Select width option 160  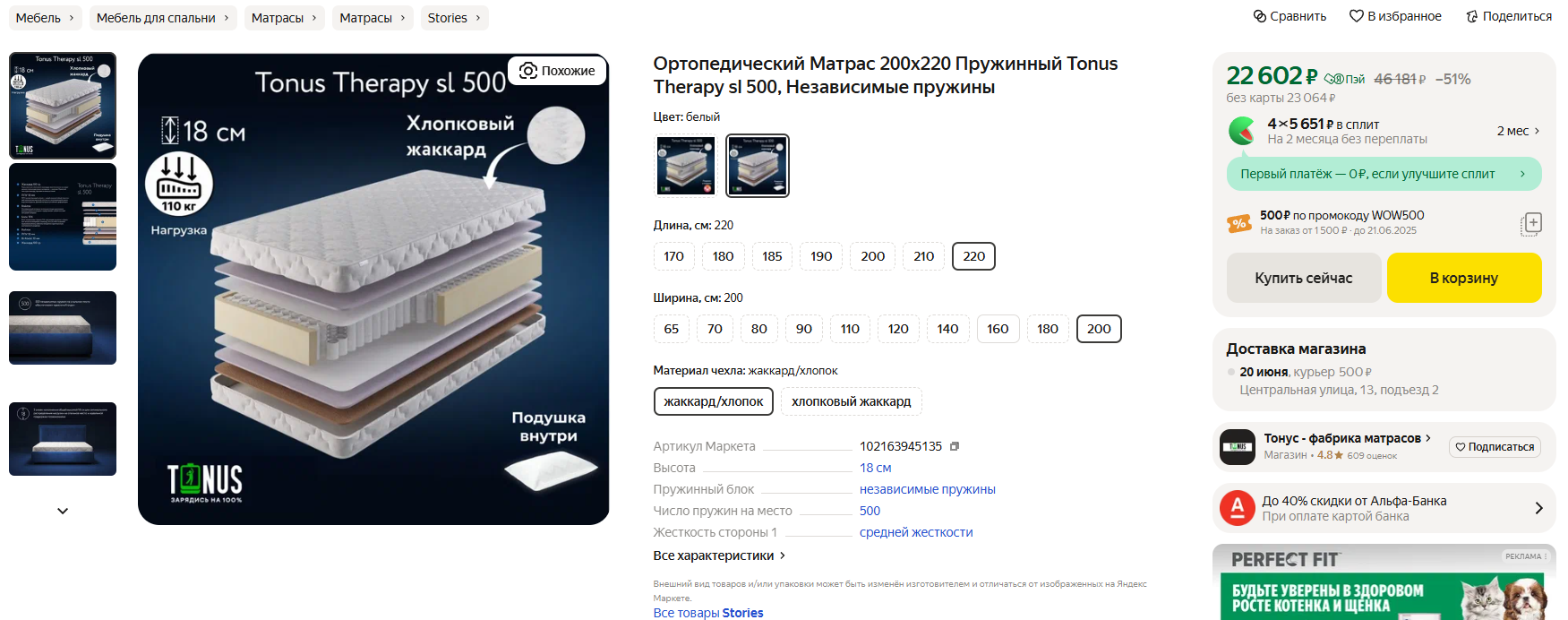[x=998, y=329]
